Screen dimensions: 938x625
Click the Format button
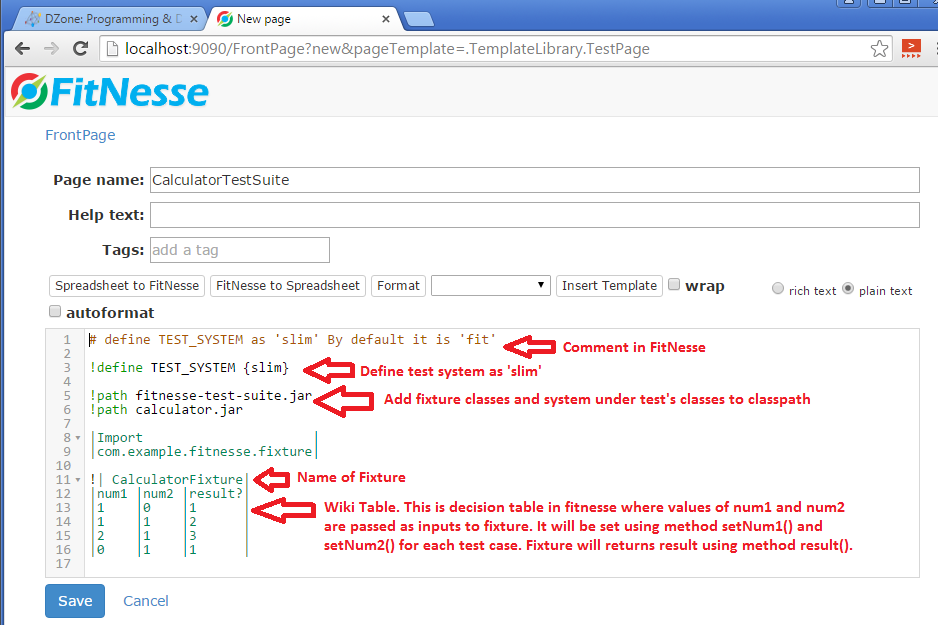tap(398, 286)
